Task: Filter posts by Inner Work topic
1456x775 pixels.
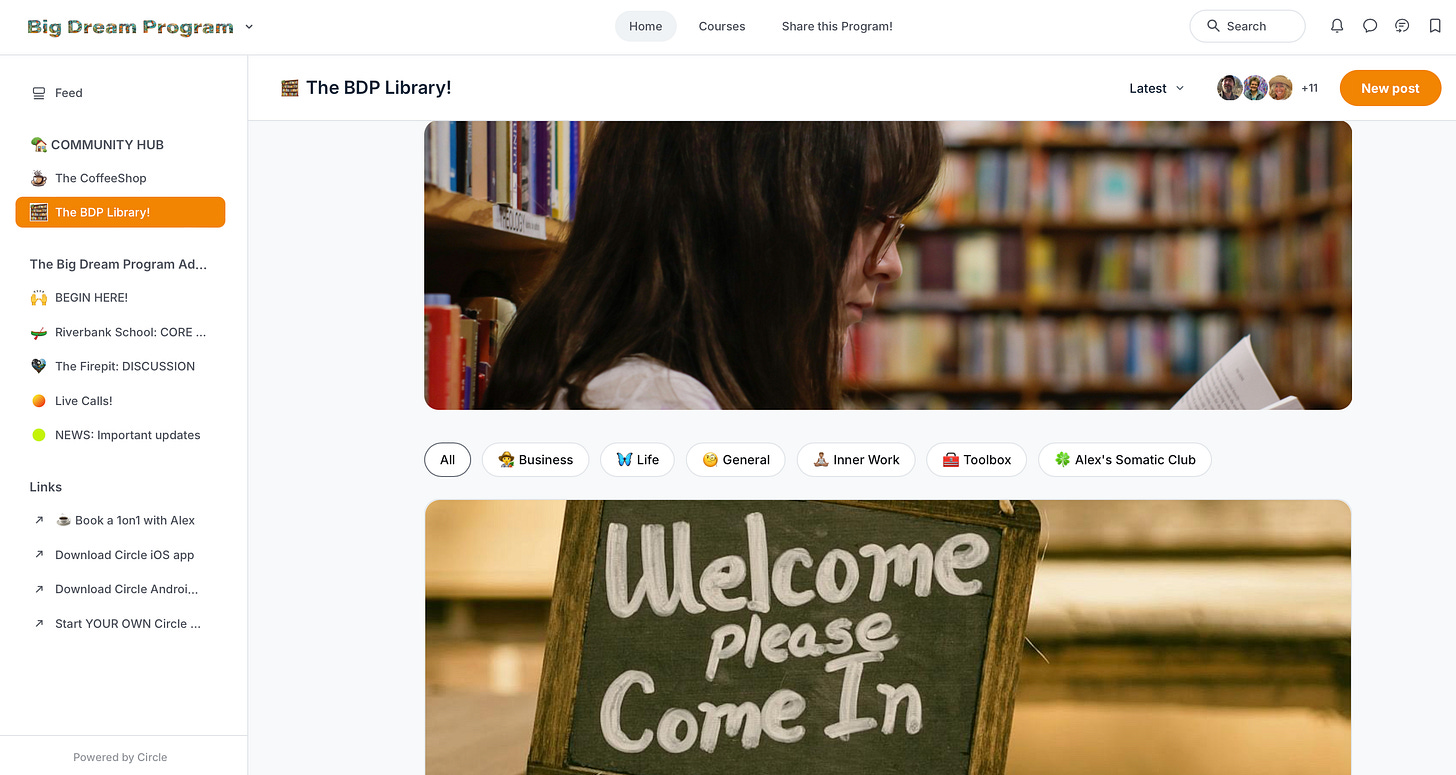Action: (x=856, y=460)
